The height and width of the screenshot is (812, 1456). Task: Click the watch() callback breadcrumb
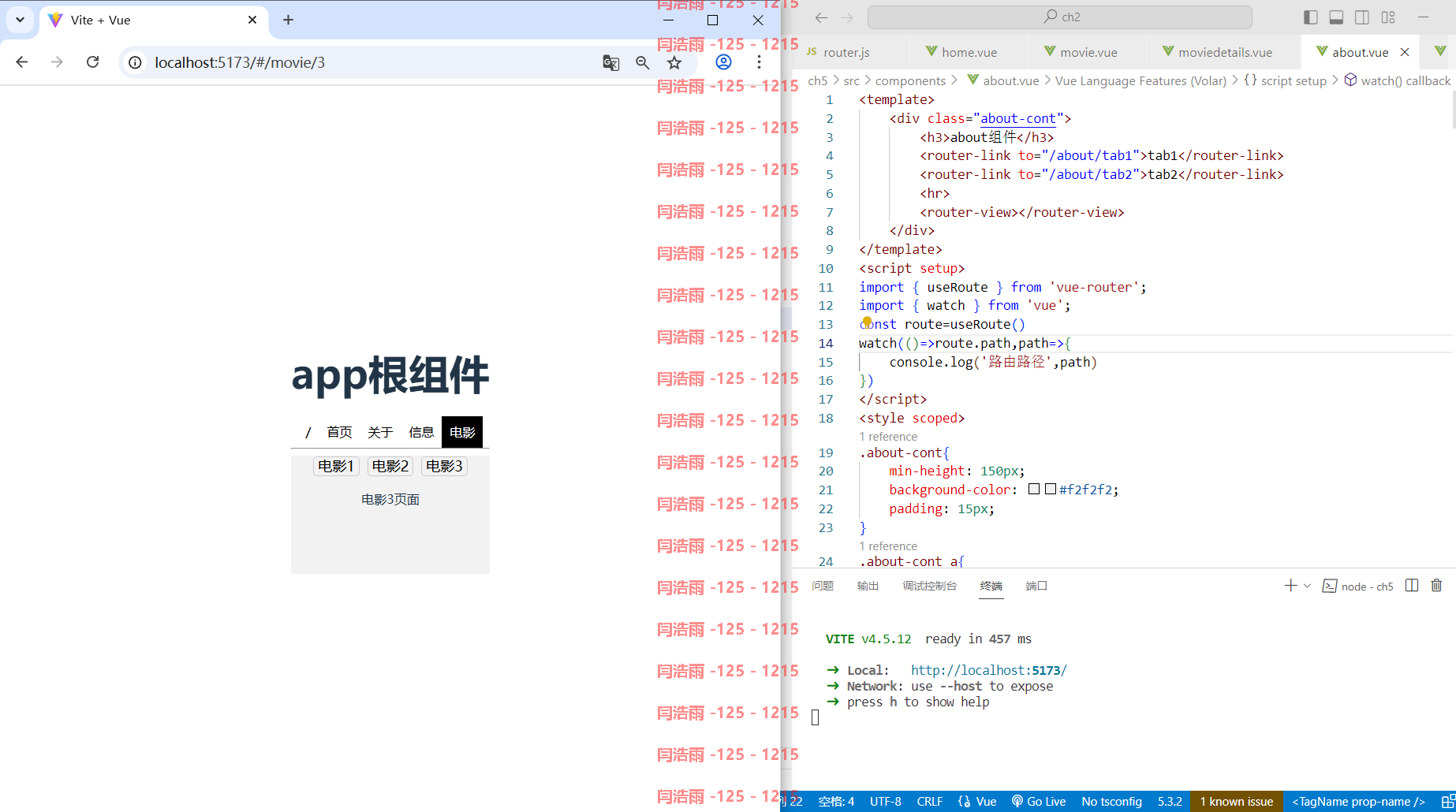coord(1398,80)
